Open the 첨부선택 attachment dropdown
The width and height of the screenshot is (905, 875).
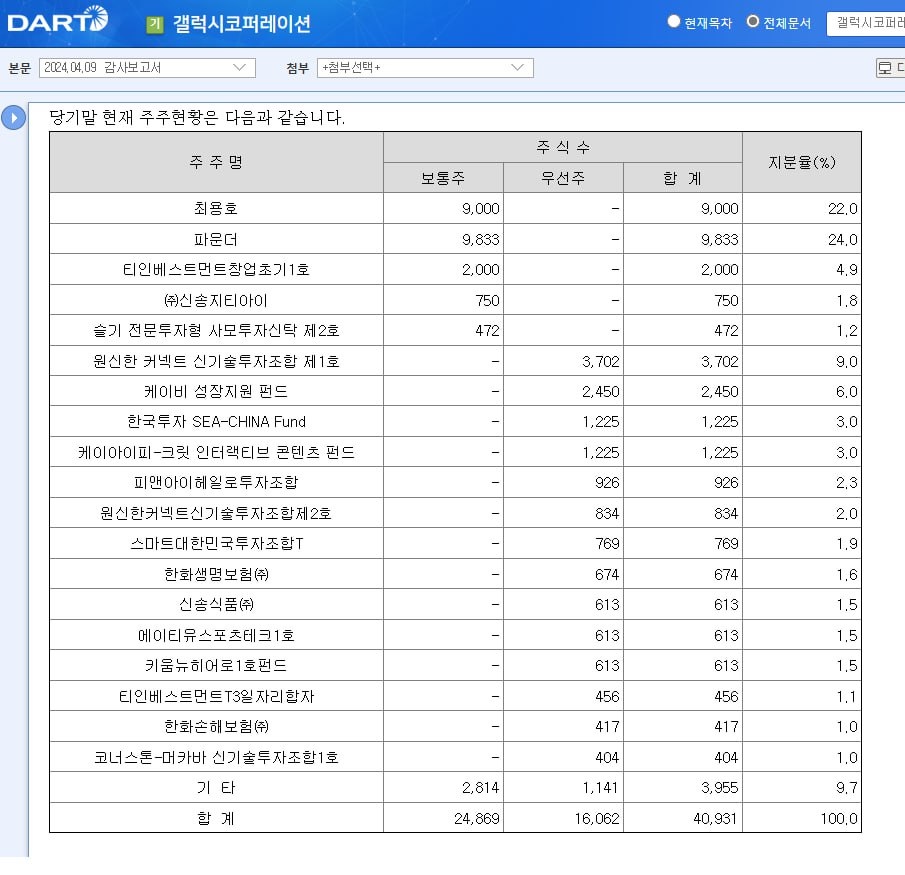pyautogui.click(x=425, y=68)
